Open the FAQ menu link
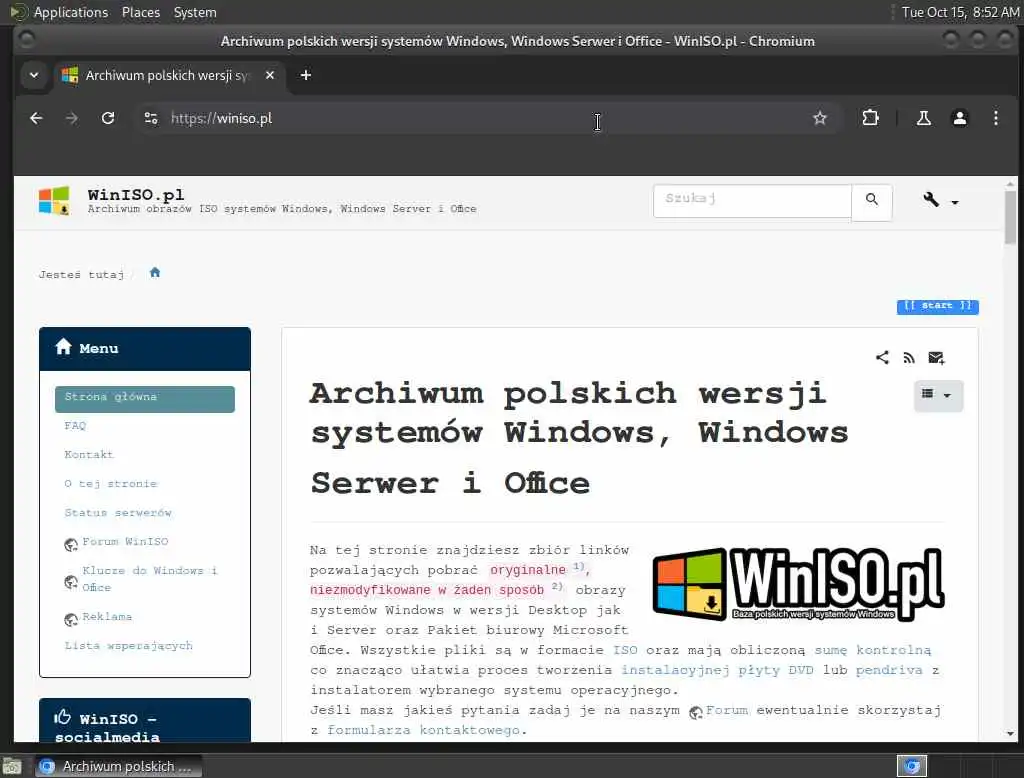This screenshot has width=1024, height=778. click(x=75, y=426)
